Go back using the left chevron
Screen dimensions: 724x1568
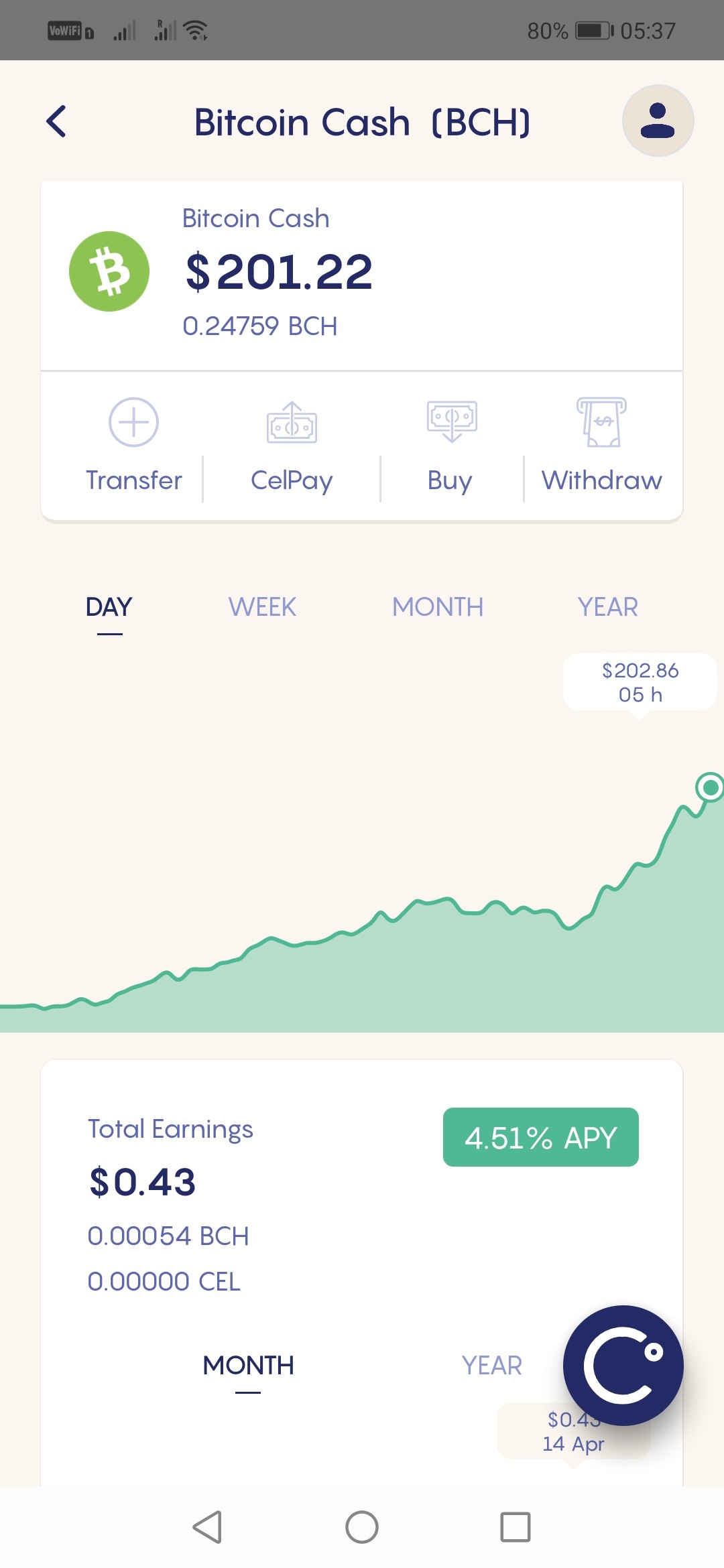[56, 121]
